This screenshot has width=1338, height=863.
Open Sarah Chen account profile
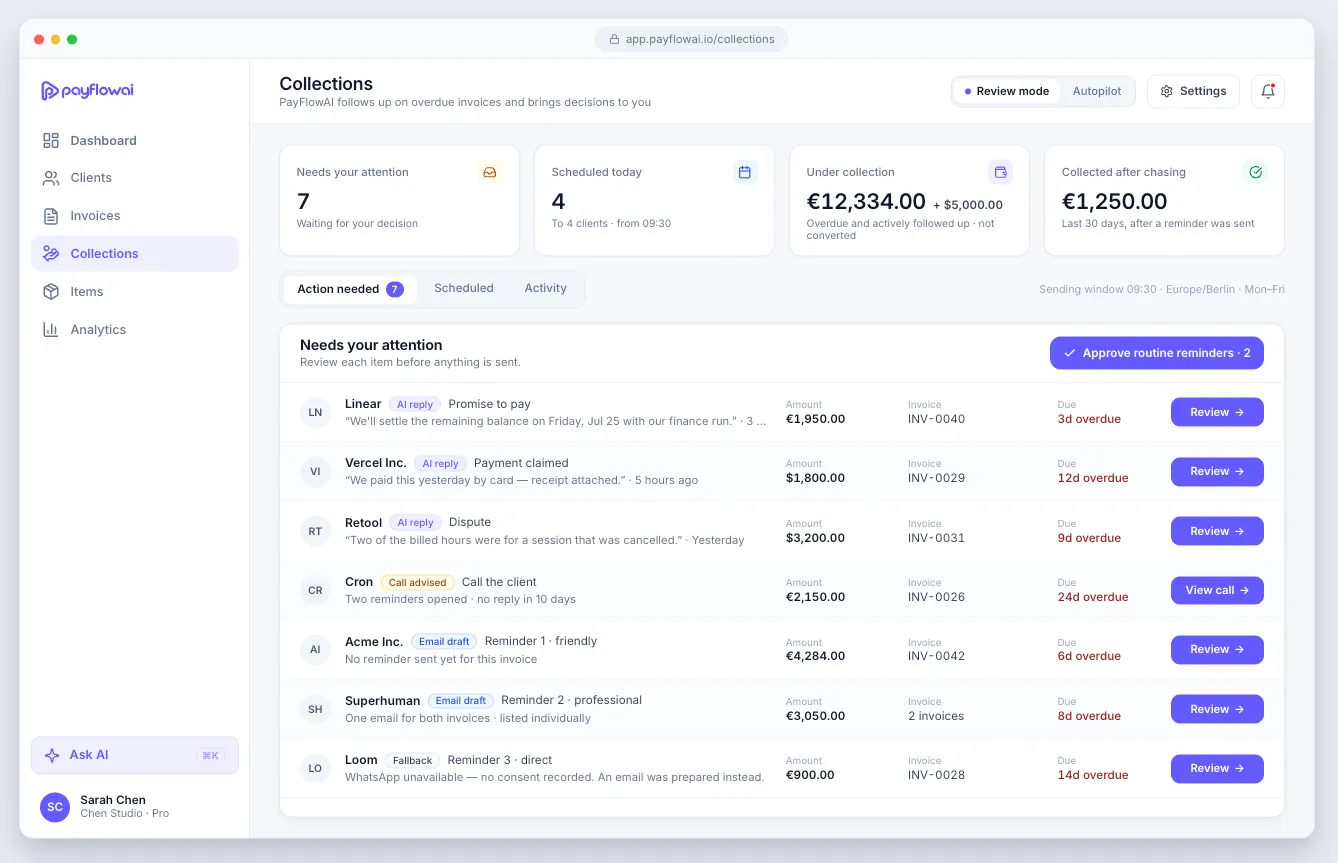[x=135, y=807]
